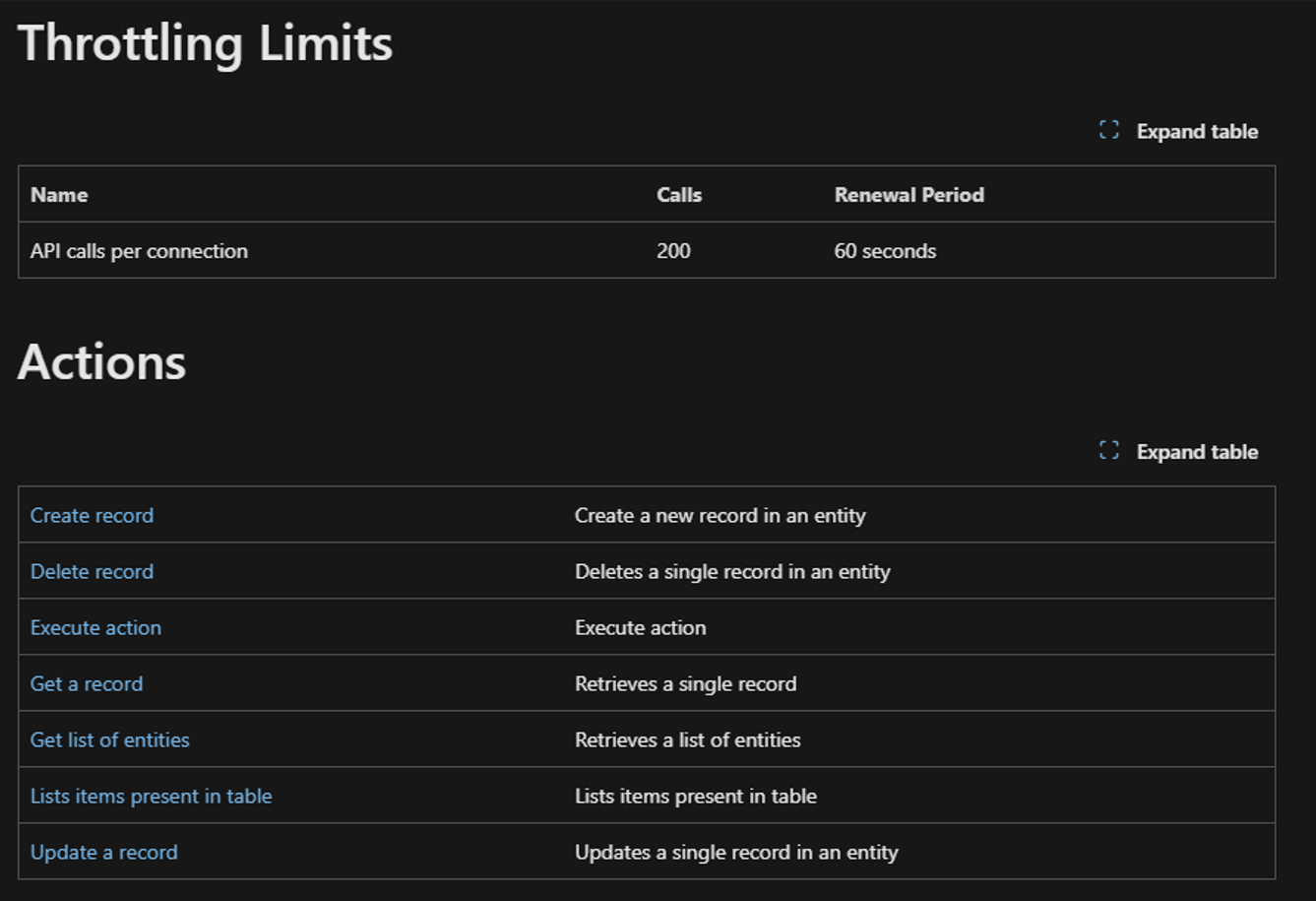Open the Delete record action documentation
1316x901 pixels.
(x=92, y=571)
